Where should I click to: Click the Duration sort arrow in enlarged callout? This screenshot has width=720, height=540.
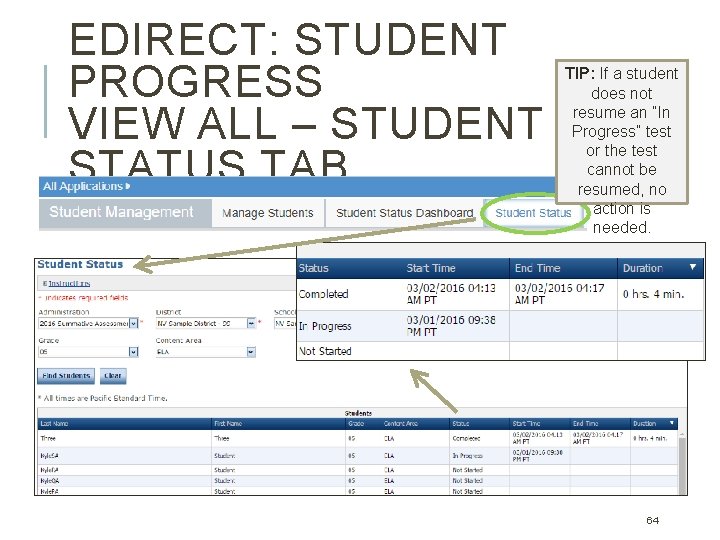point(692,267)
